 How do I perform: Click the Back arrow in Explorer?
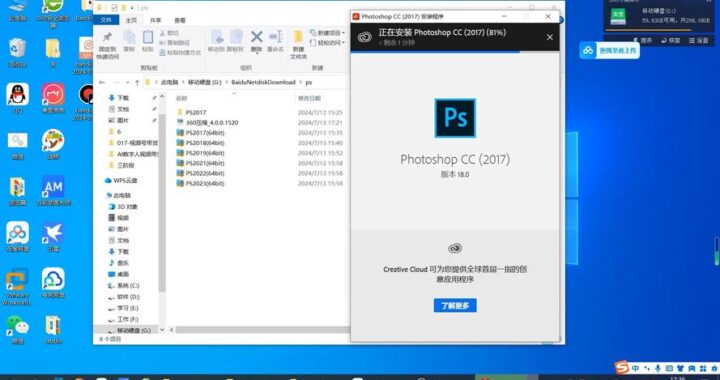click(x=102, y=82)
